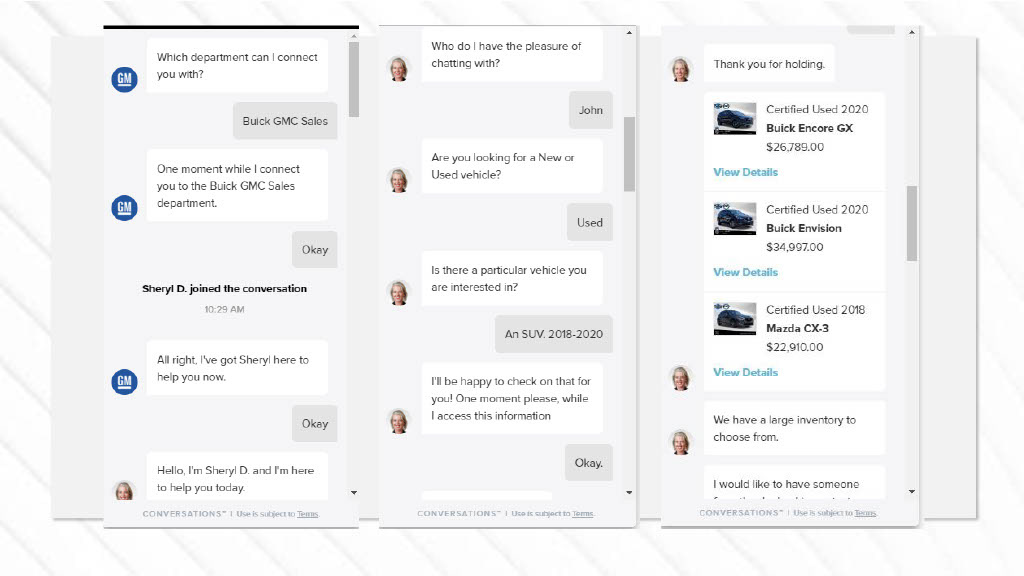Image resolution: width=1024 pixels, height=576 pixels.
Task: Click 'Okay' reply above 'Sheryl D. joined' notice
Action: [x=315, y=249]
